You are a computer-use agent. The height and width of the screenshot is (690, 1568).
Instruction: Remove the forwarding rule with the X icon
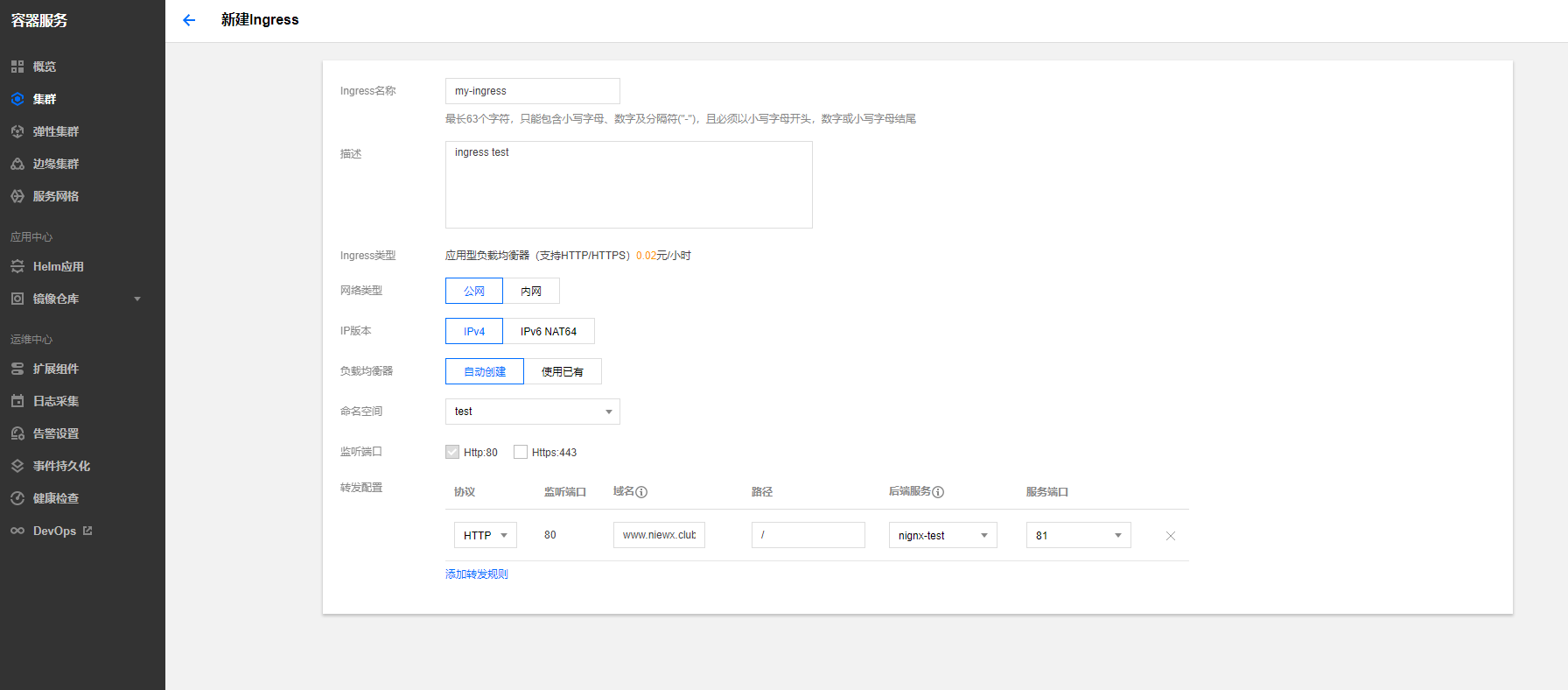(1171, 536)
